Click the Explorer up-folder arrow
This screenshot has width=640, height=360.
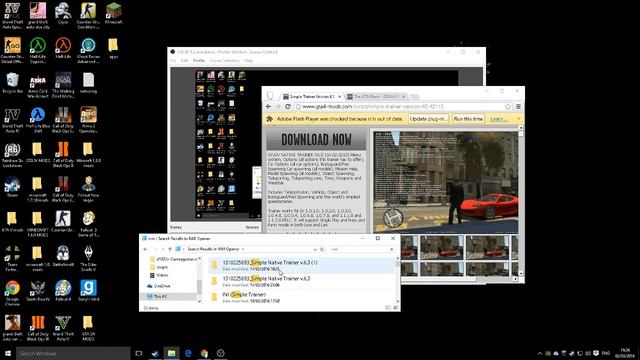tap(170, 249)
